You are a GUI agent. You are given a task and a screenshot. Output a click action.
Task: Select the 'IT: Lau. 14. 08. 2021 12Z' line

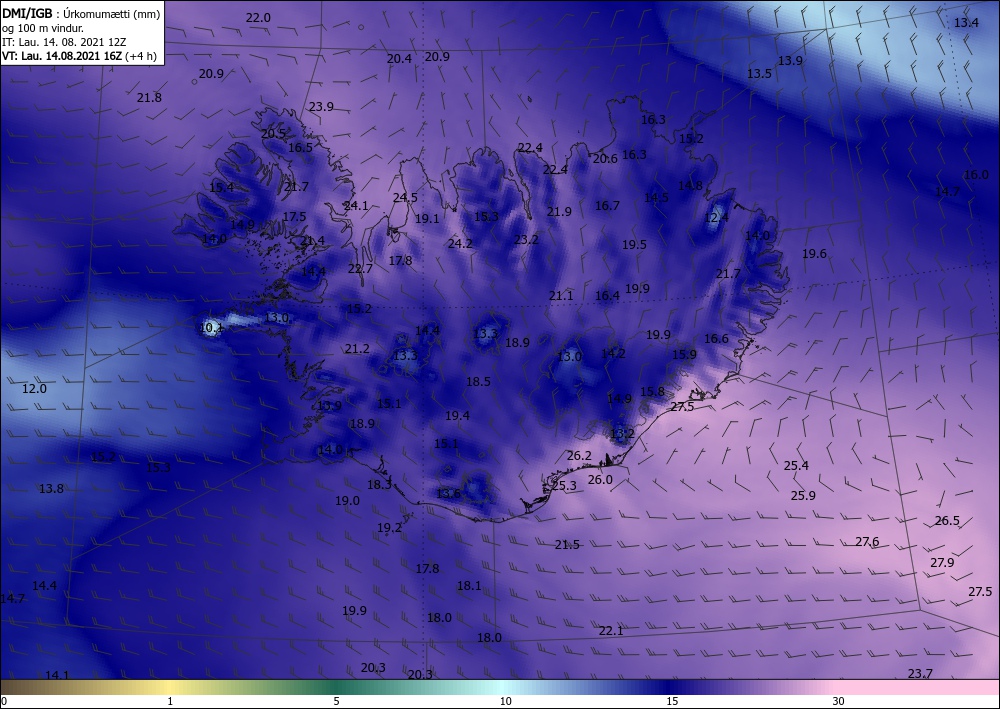[x=64, y=42]
